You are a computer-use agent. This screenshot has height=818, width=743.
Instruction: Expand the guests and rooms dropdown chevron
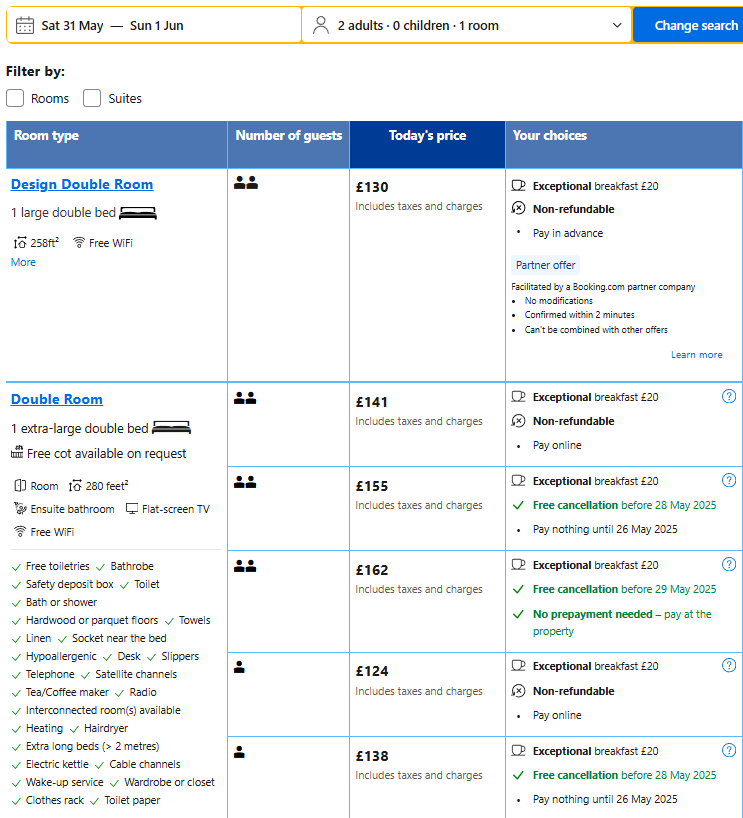coord(617,25)
